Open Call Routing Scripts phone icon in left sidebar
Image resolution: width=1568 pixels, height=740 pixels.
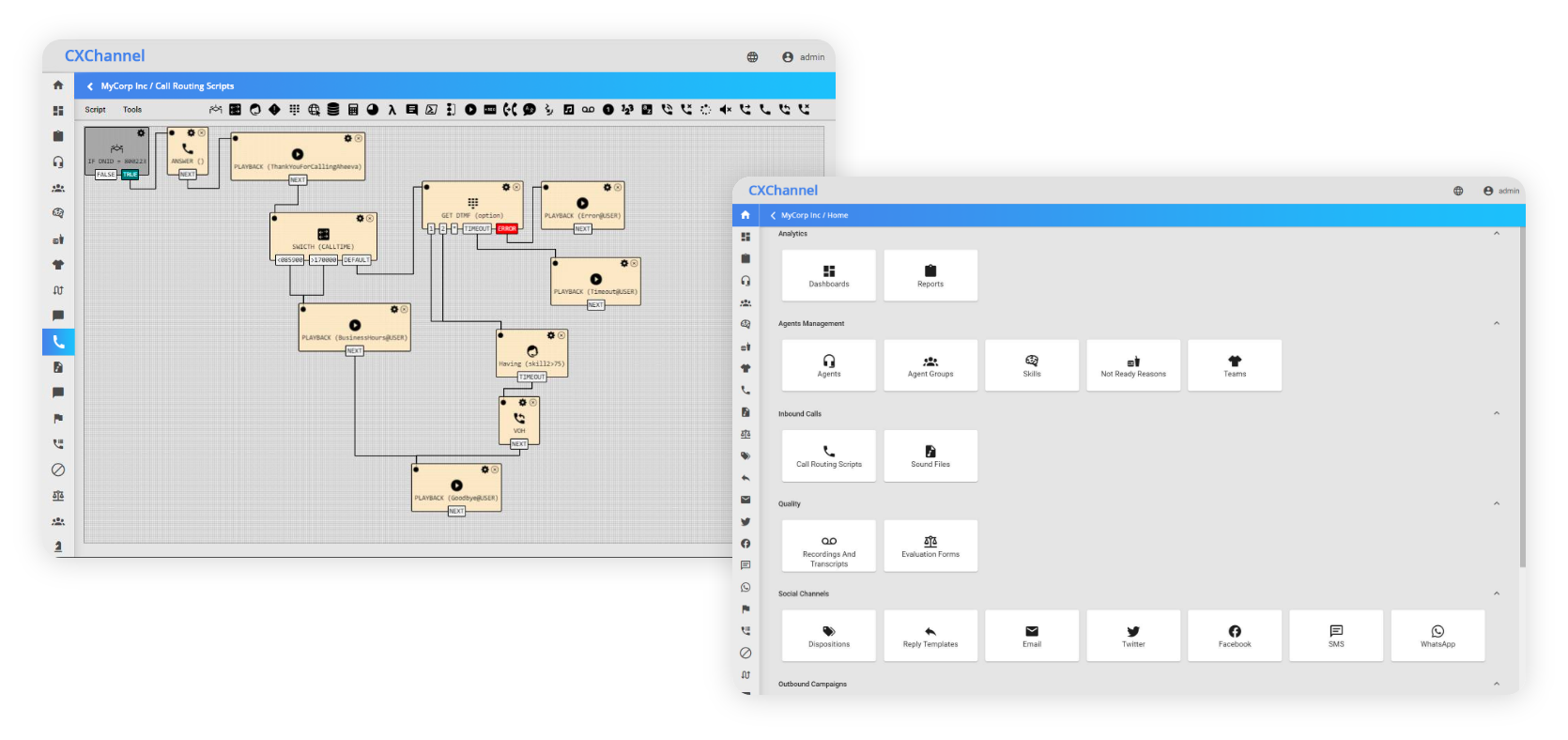(58, 342)
